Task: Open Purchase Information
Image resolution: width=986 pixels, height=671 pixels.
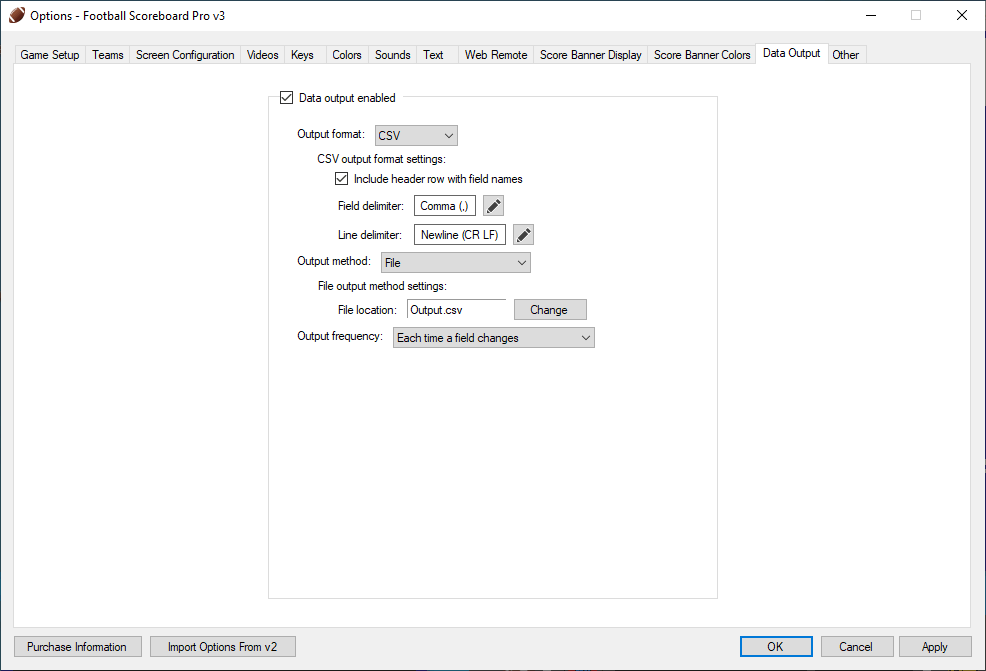Action: point(77,647)
